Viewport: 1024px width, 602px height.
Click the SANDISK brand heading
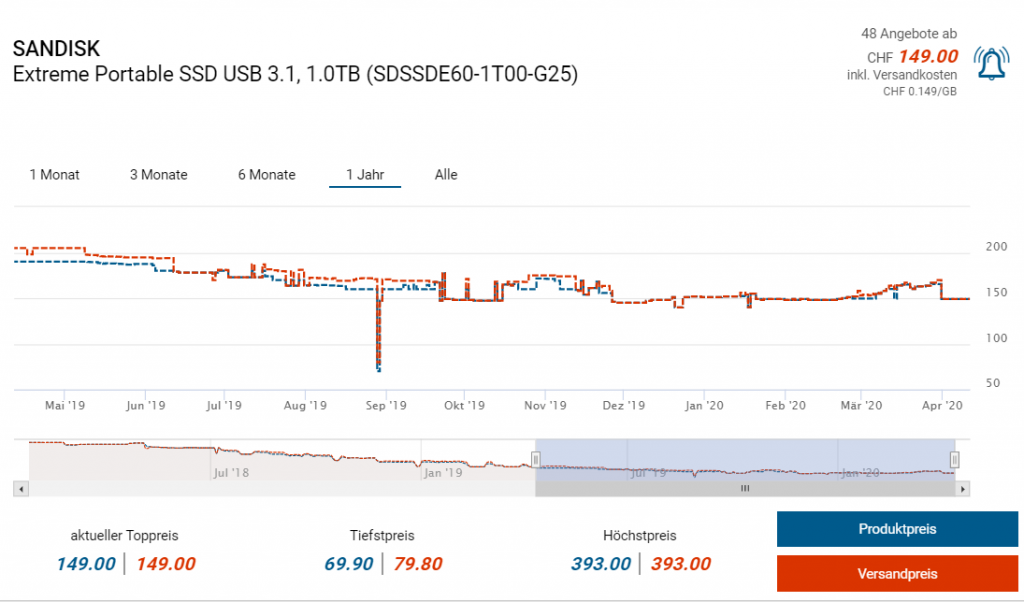[56, 49]
